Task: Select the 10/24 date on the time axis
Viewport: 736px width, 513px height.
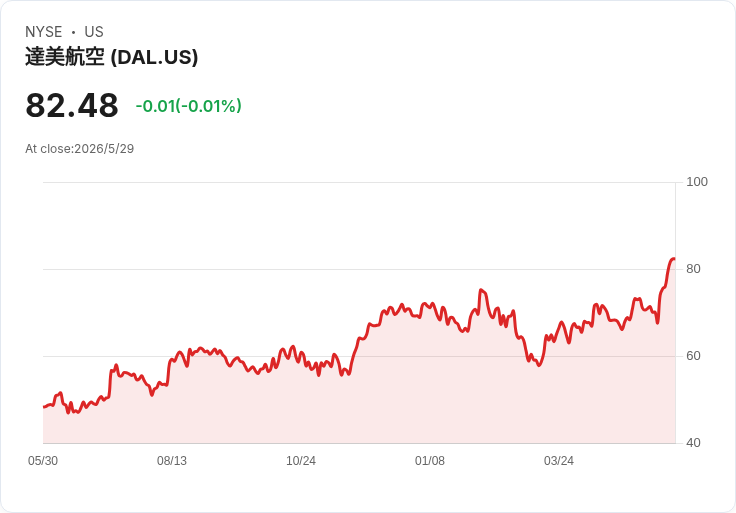Action: pos(301,461)
